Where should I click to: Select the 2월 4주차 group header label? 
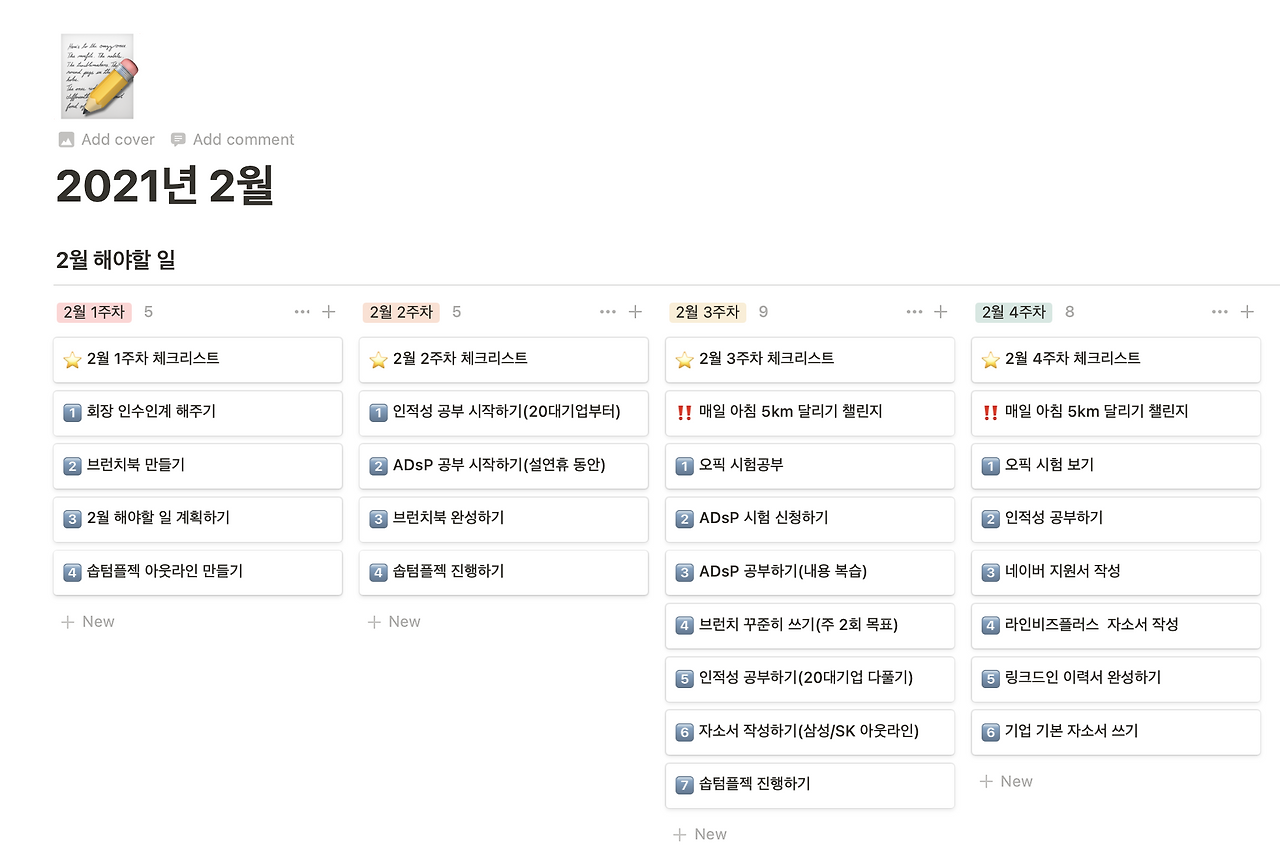[1013, 311]
